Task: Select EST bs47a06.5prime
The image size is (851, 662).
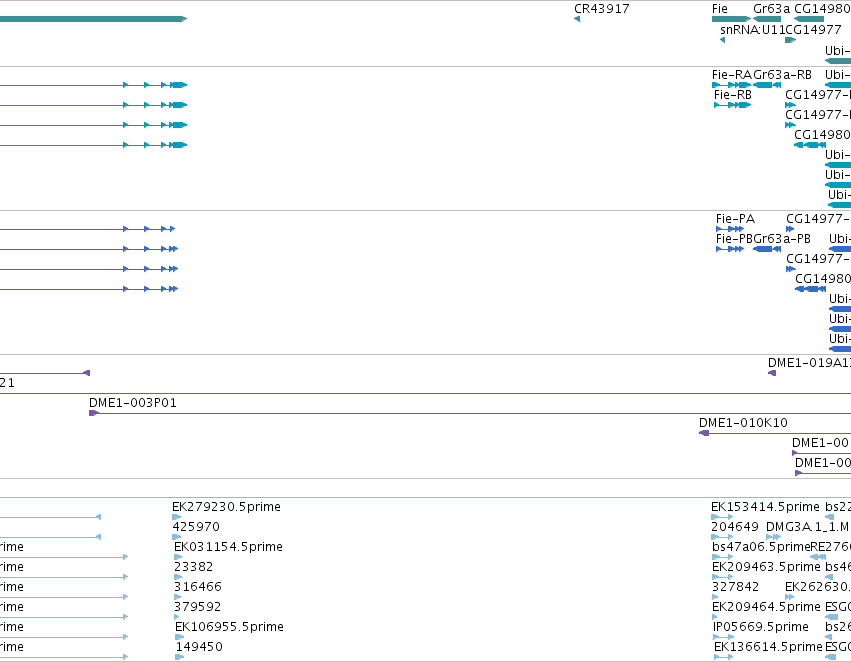Action: click(722, 557)
